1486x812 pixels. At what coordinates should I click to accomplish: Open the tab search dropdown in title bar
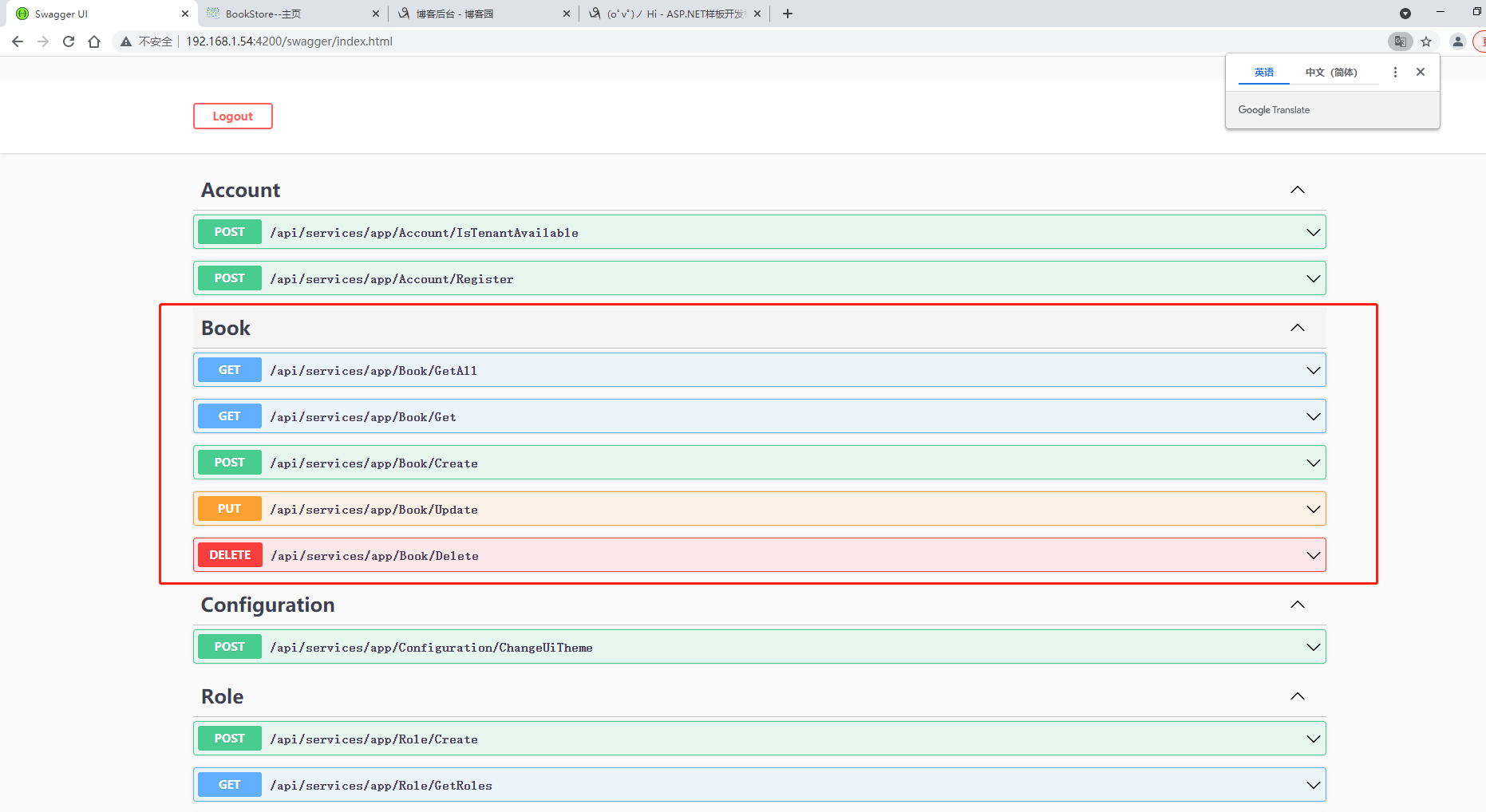pyautogui.click(x=1405, y=14)
